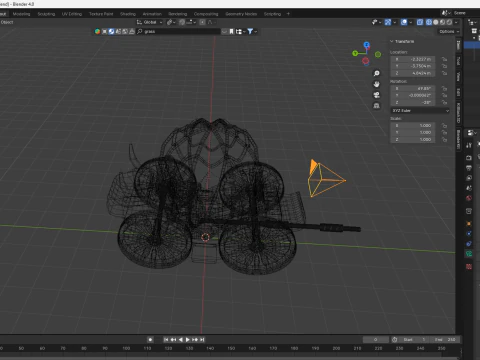Screen dimensions: 480x360
Task: Toggle the auto-keying record button
Action: pos(150,339)
